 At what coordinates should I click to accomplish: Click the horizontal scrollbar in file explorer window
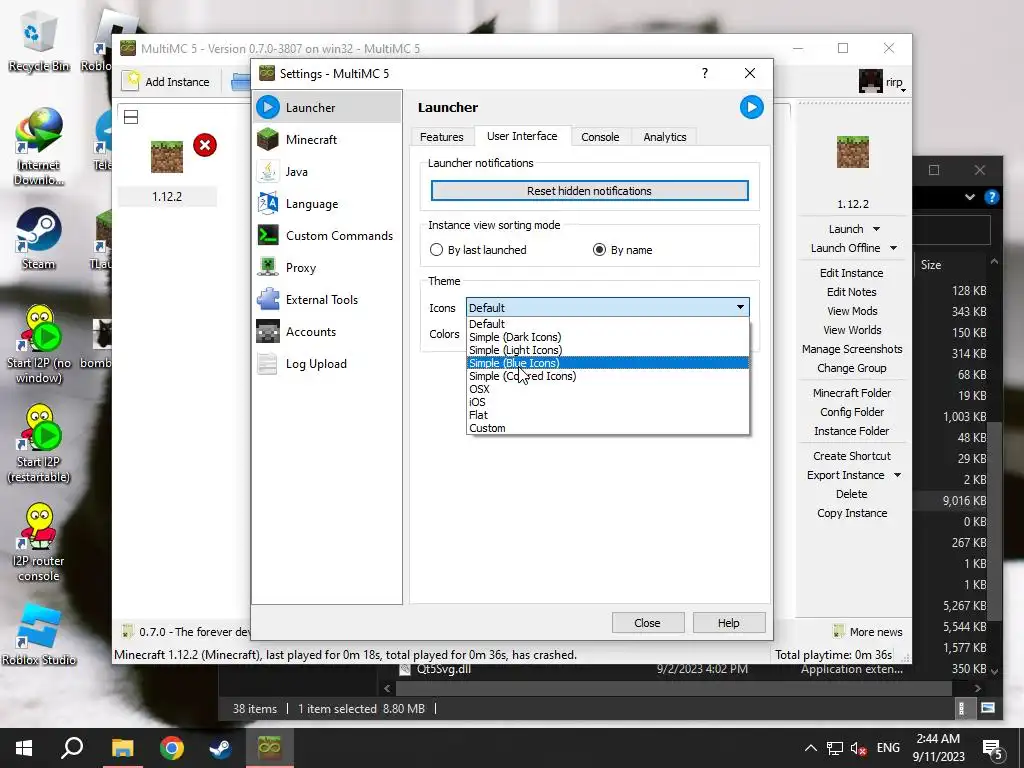[673, 688]
